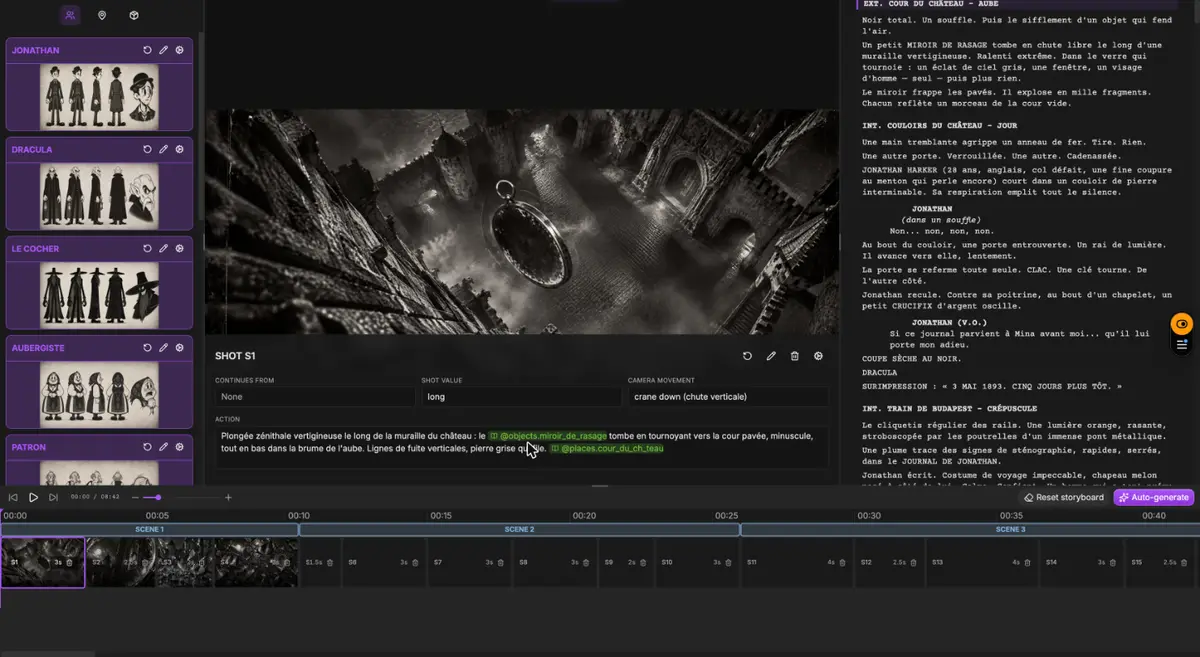Open settings gear for PATRON
This screenshot has height=657, width=1200.
coord(180,447)
